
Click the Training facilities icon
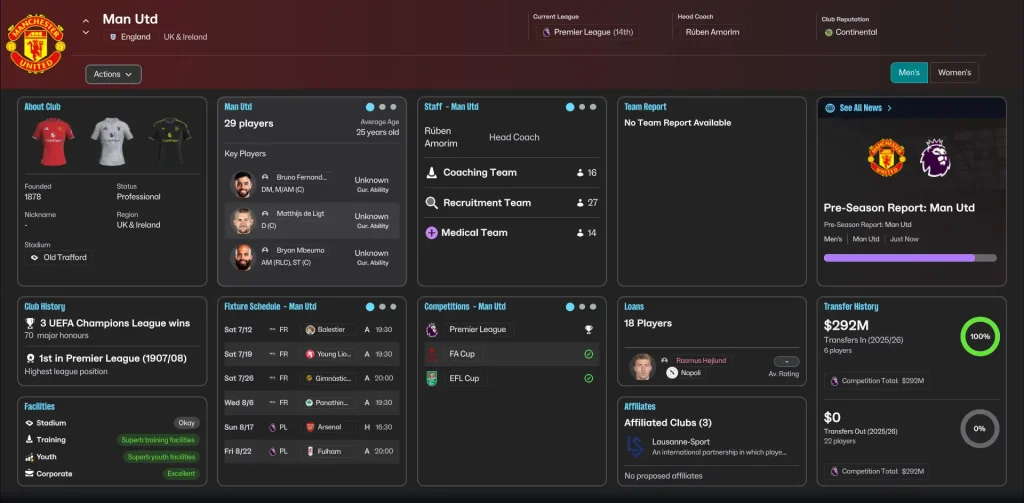pyautogui.click(x=29, y=440)
